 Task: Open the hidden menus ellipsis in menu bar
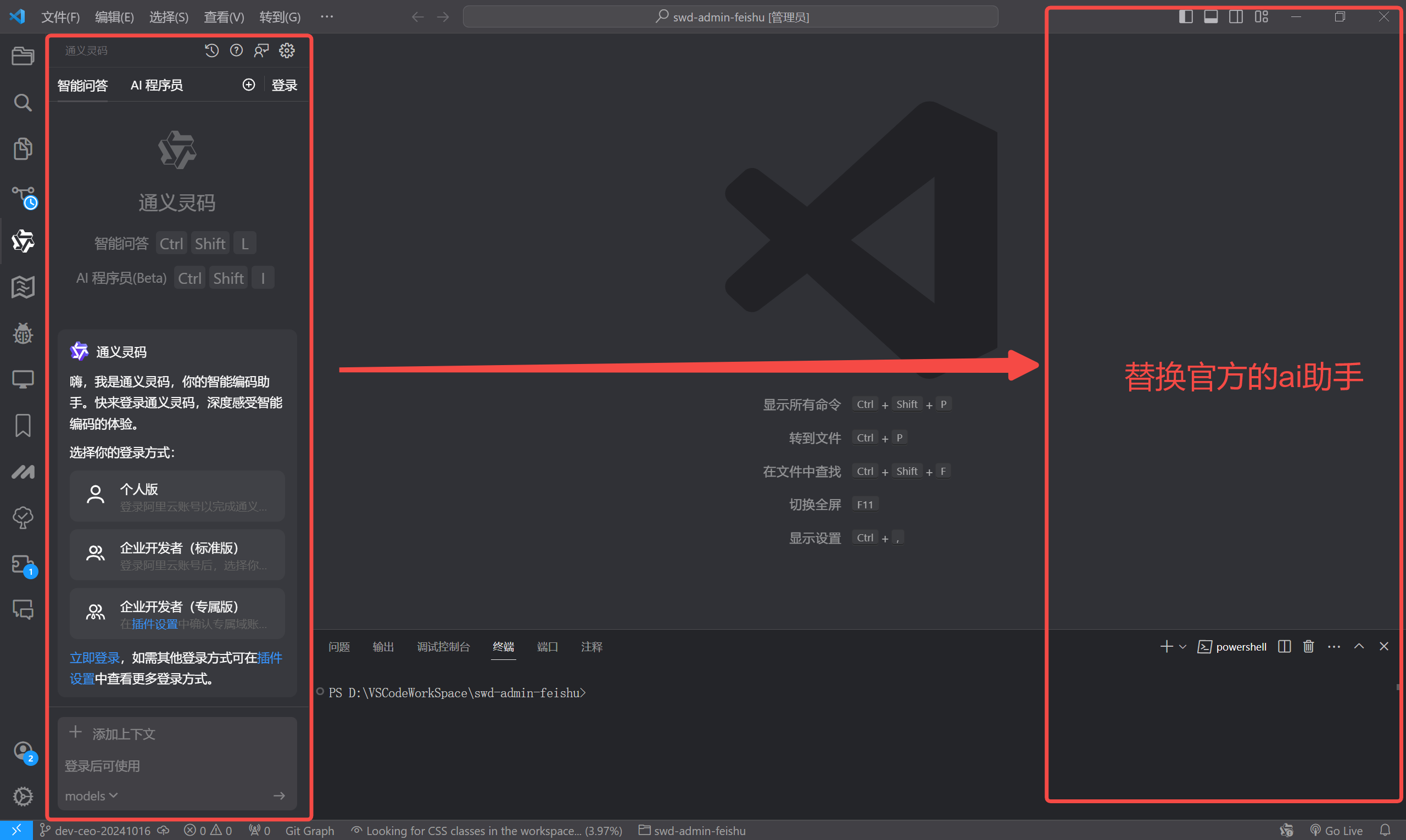(327, 17)
